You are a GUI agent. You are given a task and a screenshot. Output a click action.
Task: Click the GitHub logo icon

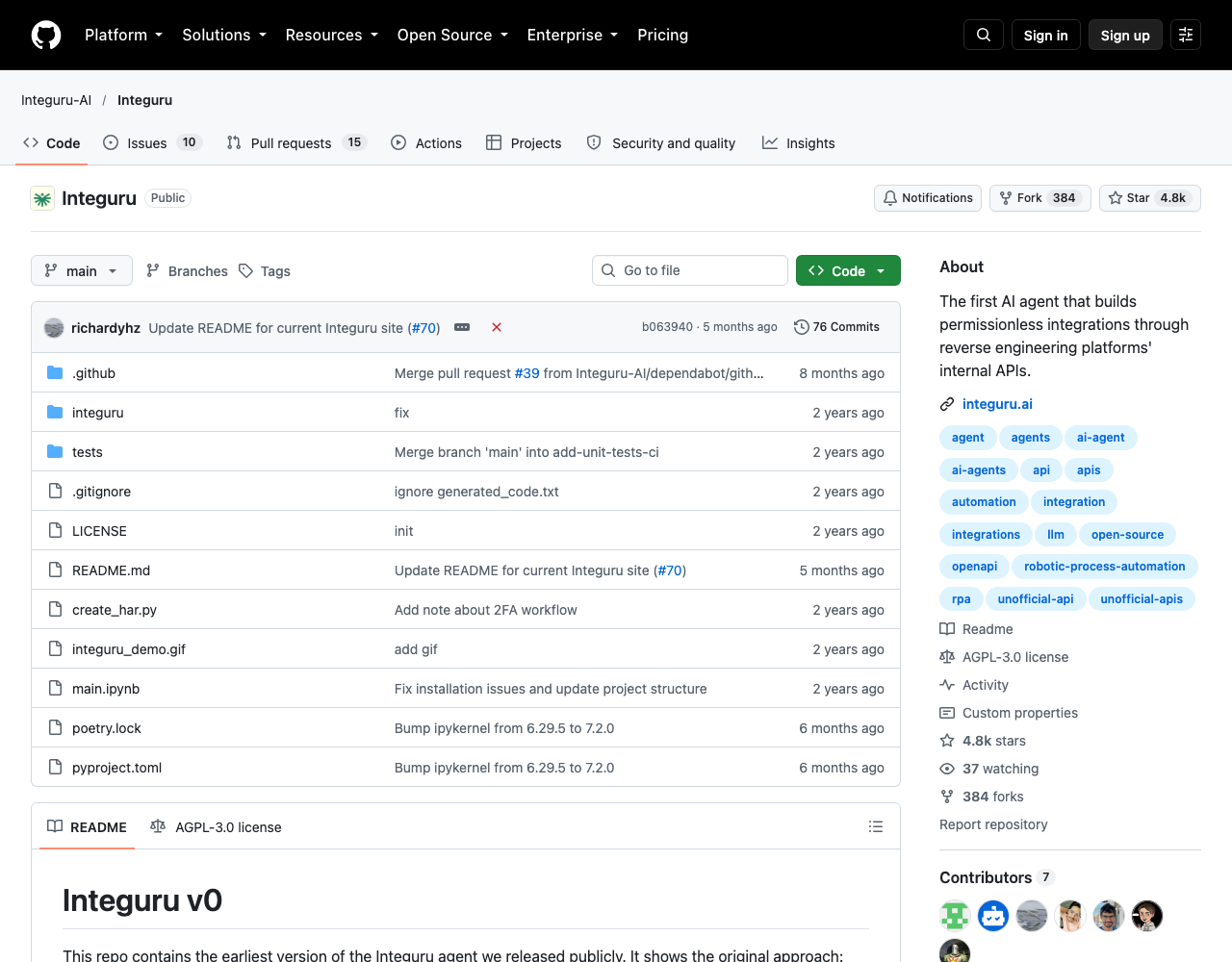click(46, 35)
